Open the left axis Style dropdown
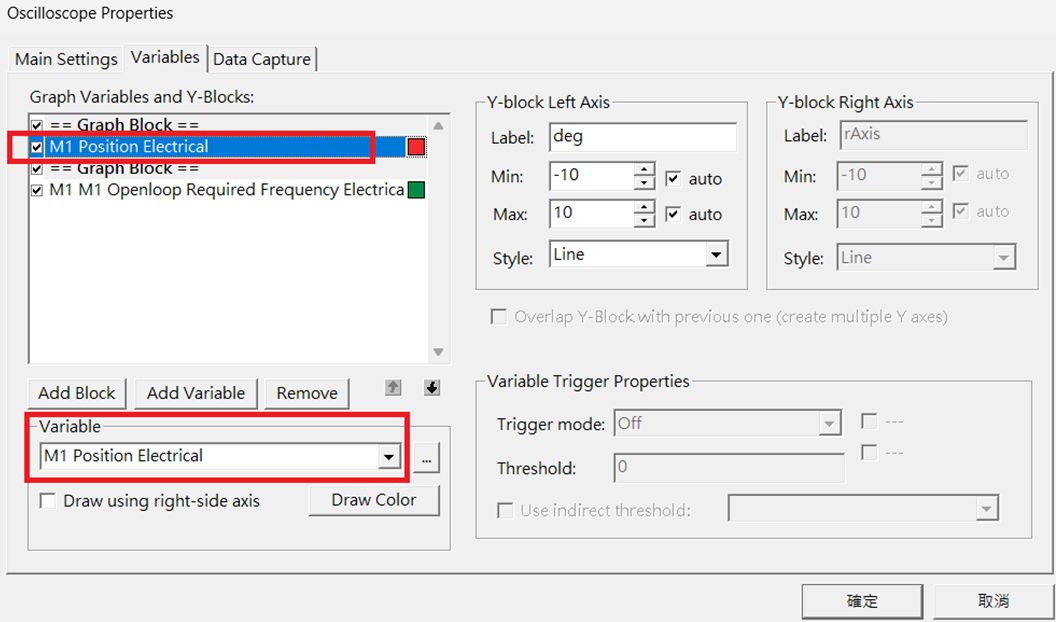The image size is (1056, 622). [716, 256]
